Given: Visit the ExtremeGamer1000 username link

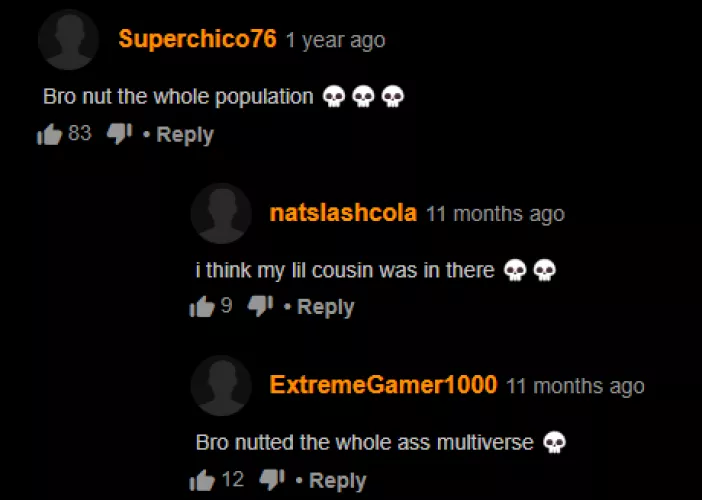Looking at the screenshot, I should click(x=383, y=385).
